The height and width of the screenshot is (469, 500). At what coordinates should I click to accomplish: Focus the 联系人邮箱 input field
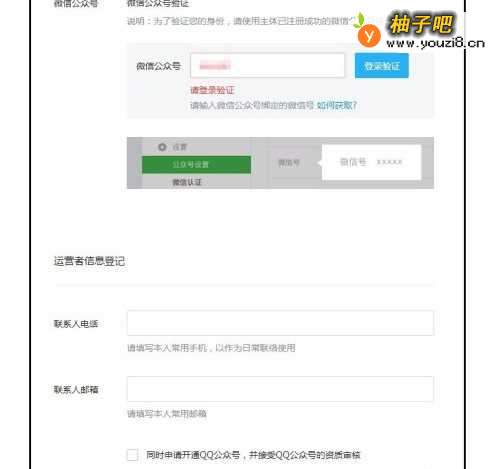pos(280,389)
